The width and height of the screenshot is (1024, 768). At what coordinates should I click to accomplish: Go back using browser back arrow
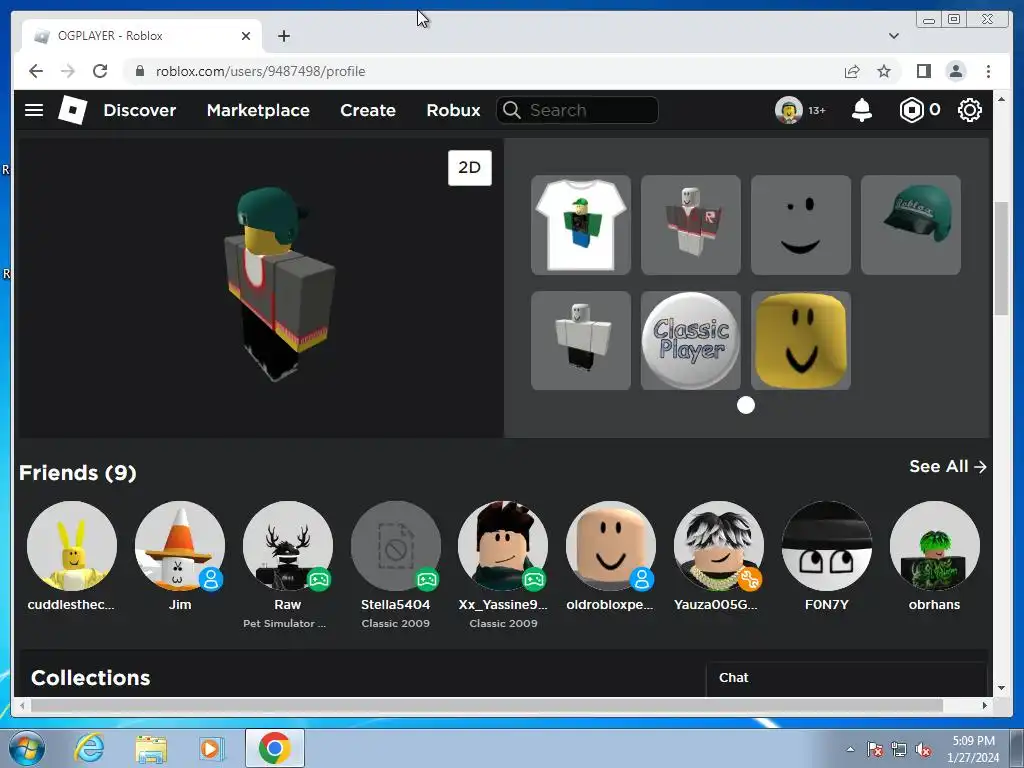coord(36,71)
